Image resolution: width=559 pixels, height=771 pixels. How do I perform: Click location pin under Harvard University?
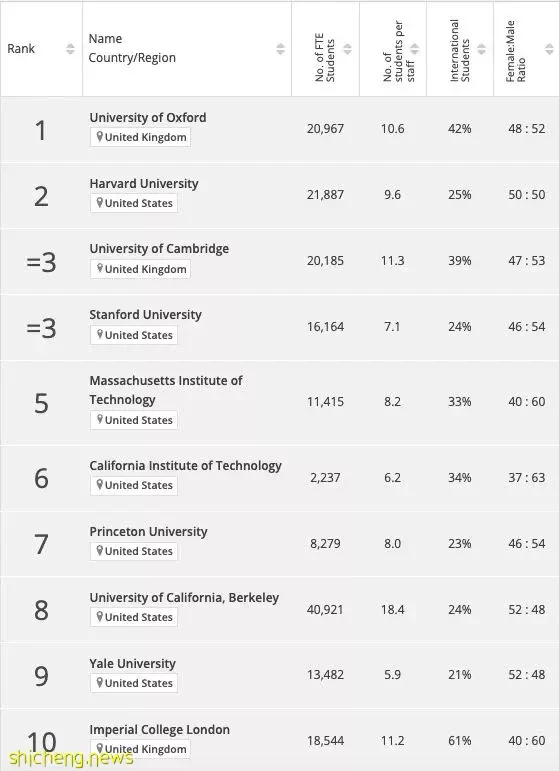[99, 203]
